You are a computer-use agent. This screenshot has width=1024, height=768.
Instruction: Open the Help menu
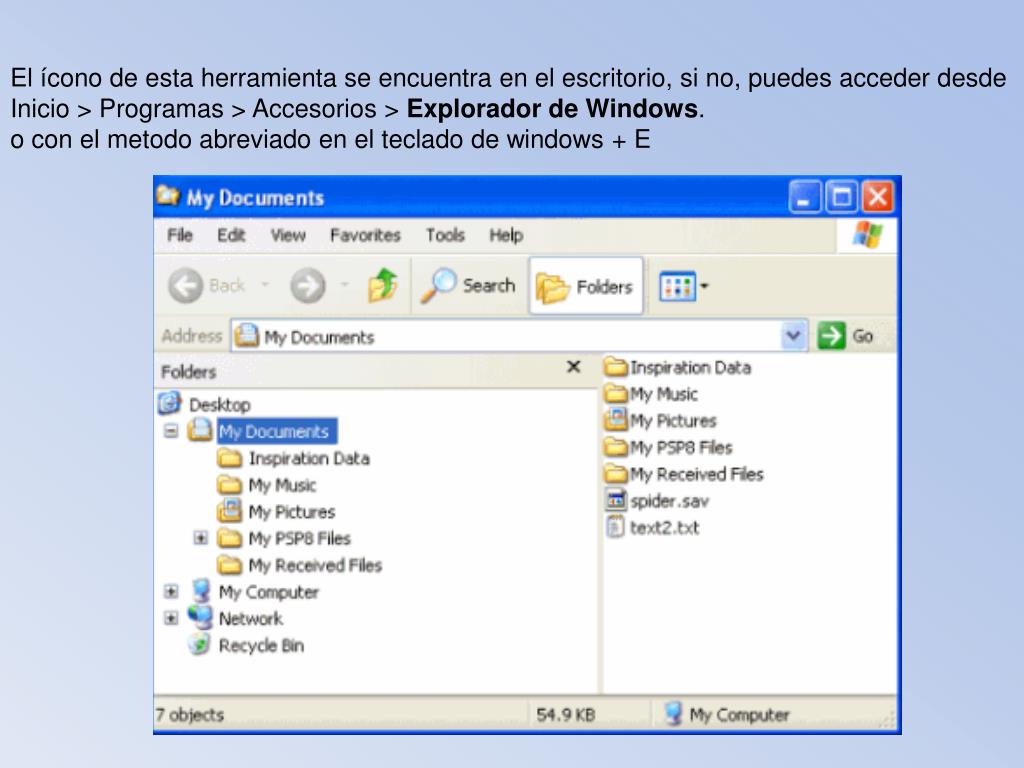coord(506,235)
